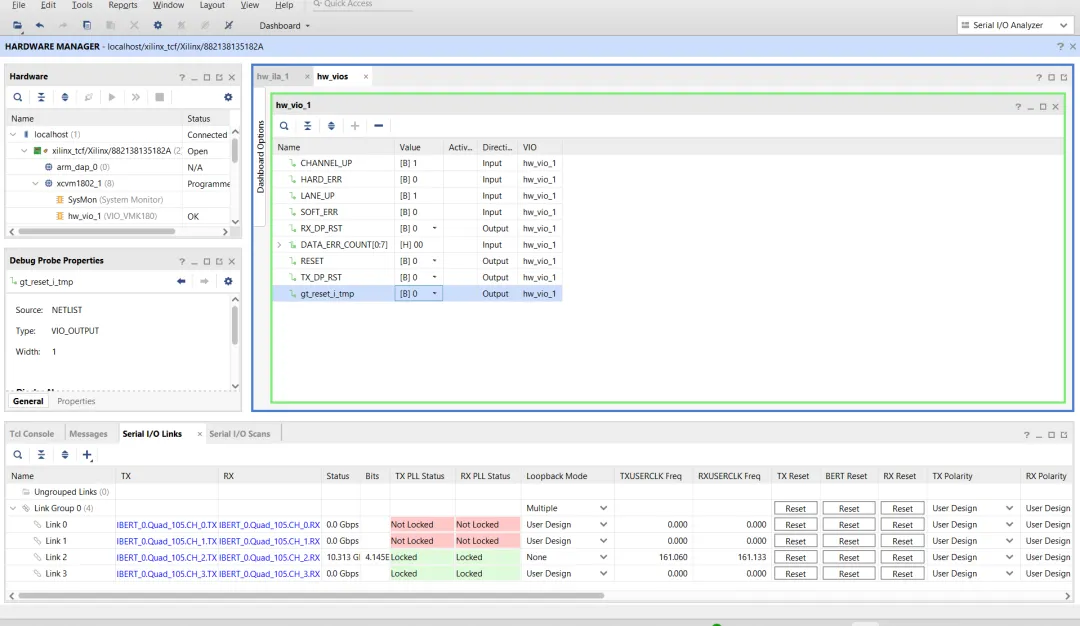Click create links plus icon in Serial I/O Links
The image size is (1080, 626).
tap(88, 455)
